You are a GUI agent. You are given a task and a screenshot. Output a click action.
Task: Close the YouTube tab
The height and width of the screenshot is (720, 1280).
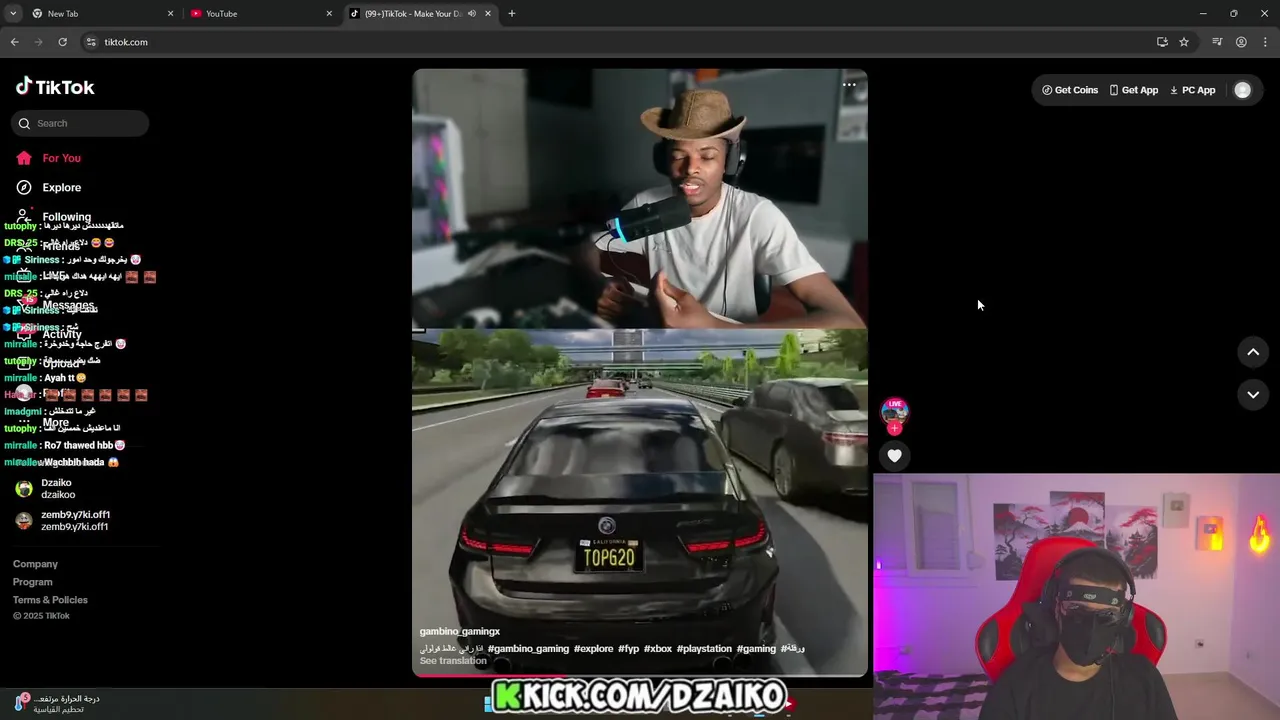(x=329, y=14)
